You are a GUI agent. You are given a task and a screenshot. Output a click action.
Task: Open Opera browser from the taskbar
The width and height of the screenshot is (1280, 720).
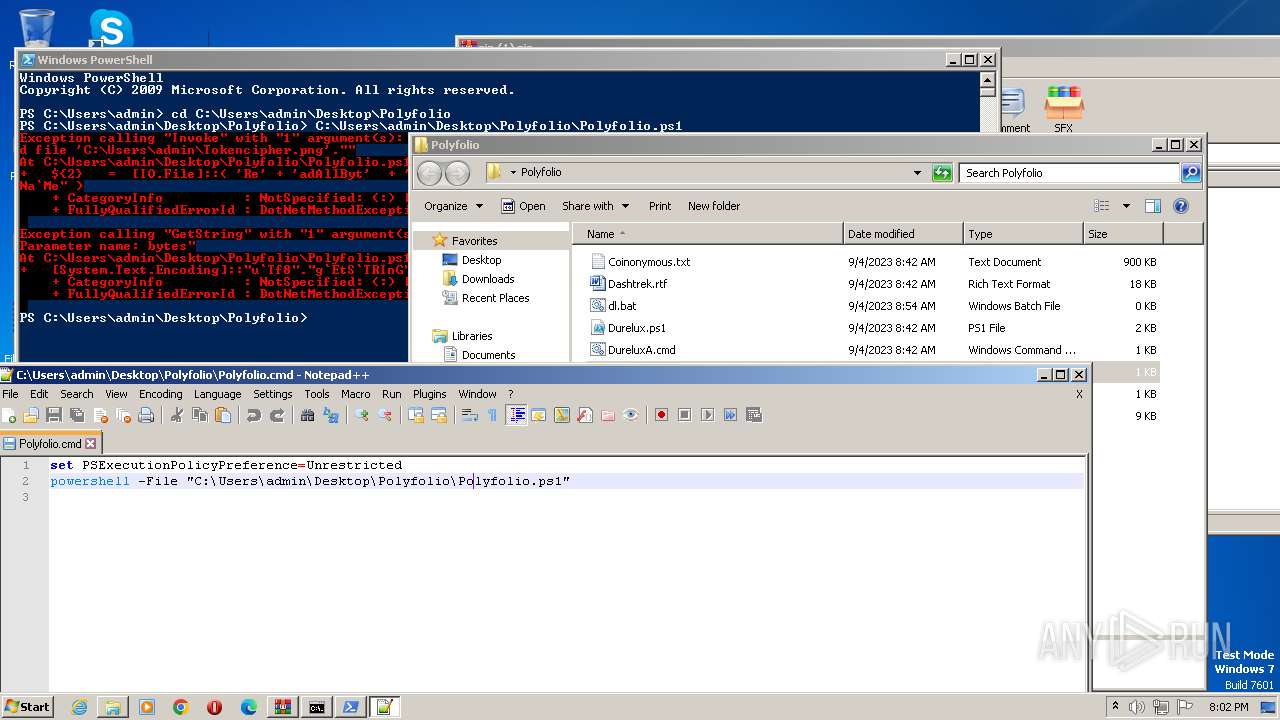point(214,707)
